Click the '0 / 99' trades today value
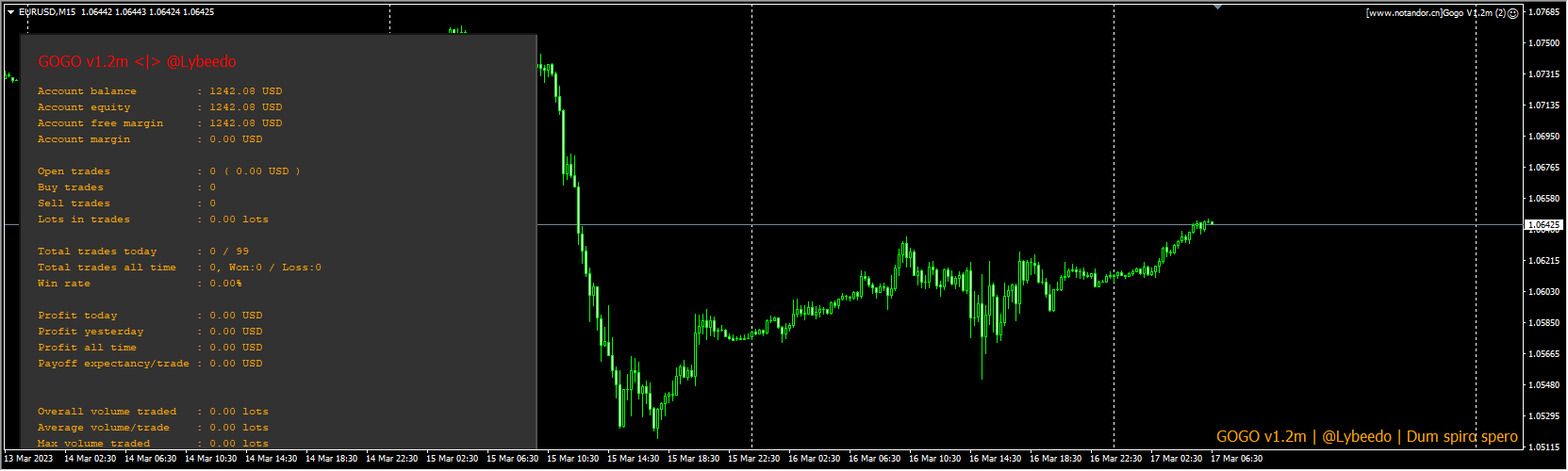This screenshot has height=471, width=1568. click(x=229, y=252)
